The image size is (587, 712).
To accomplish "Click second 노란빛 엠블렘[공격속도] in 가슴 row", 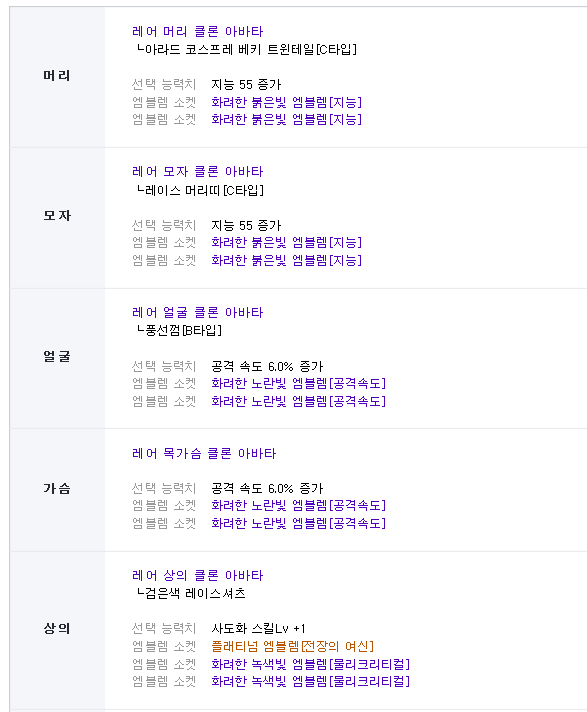I will (298, 523).
